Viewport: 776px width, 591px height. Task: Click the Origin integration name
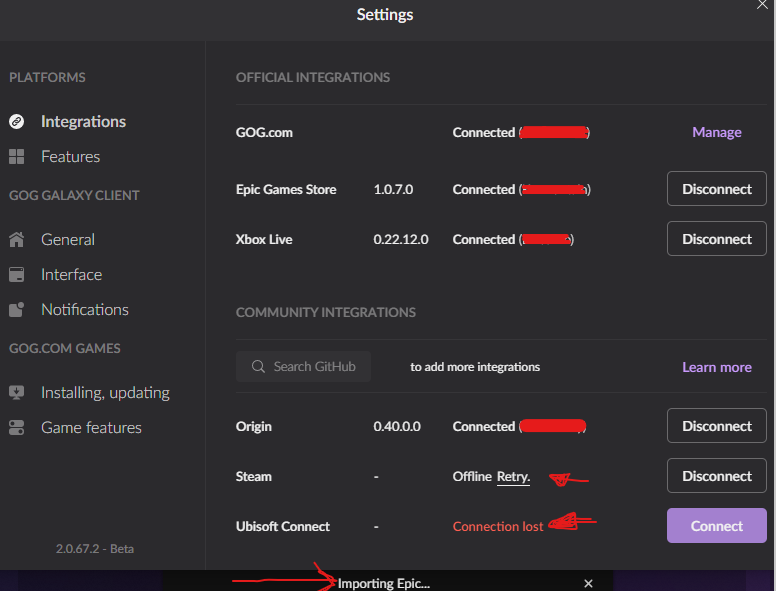(253, 426)
